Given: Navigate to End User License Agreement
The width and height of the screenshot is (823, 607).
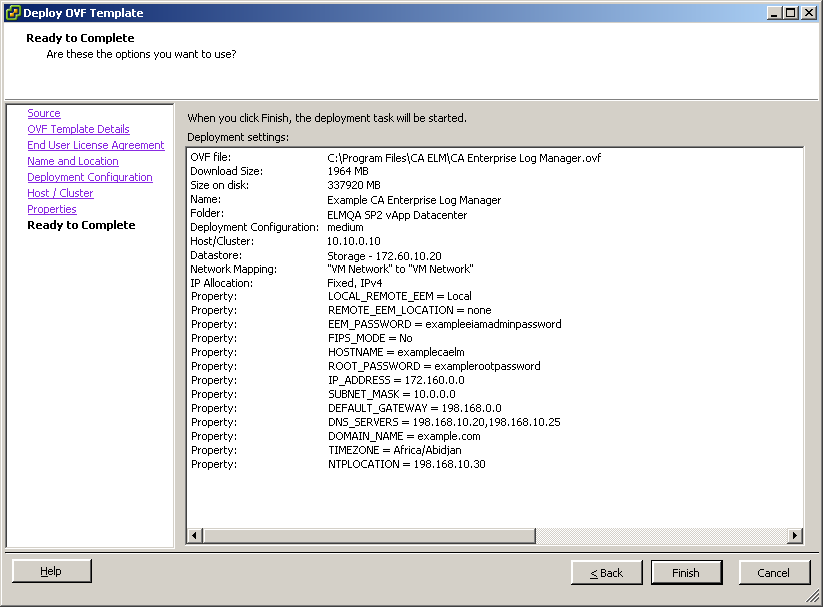Looking at the screenshot, I should (x=95, y=145).
